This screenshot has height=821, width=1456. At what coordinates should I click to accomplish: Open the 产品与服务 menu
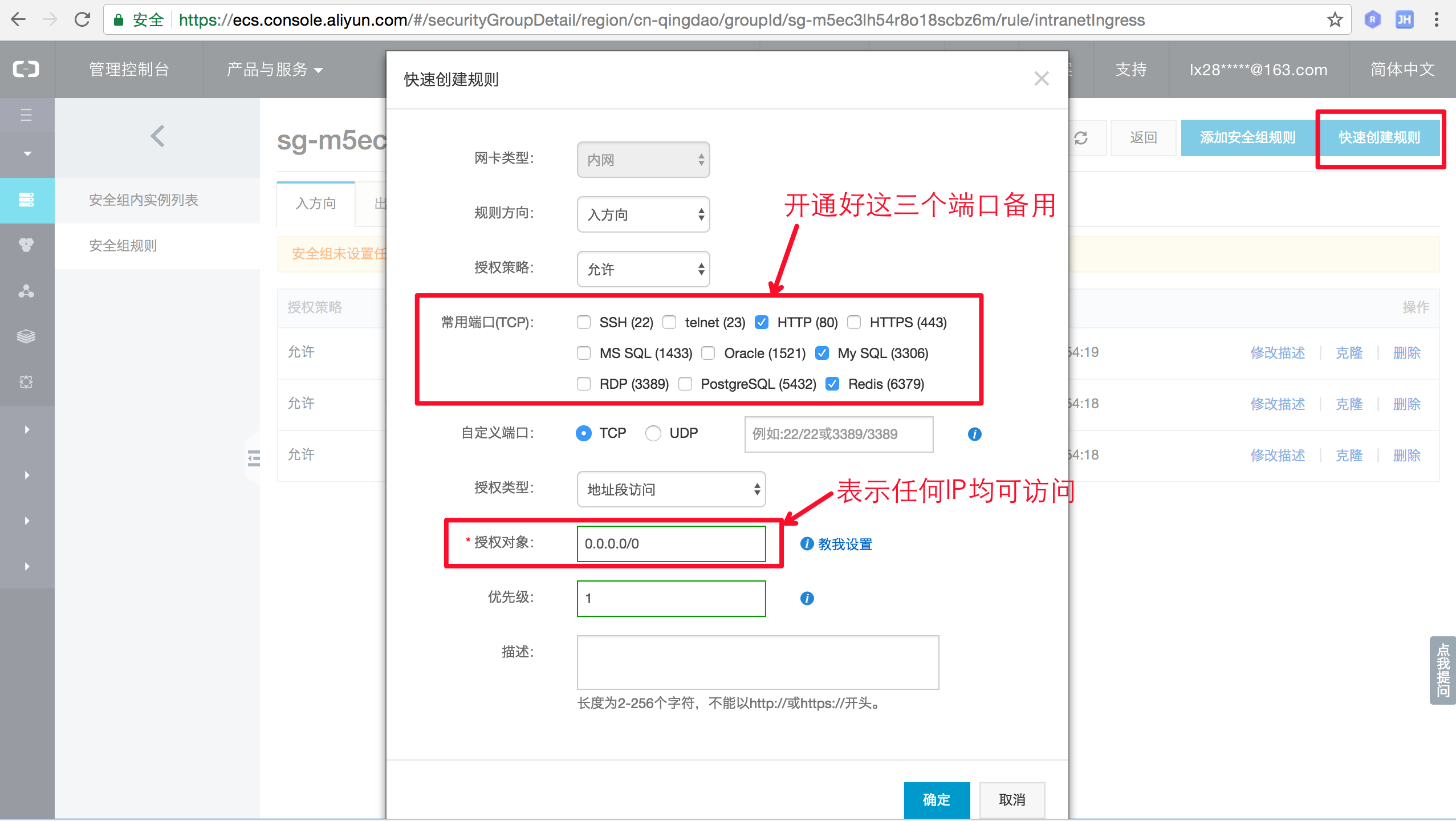tap(273, 69)
